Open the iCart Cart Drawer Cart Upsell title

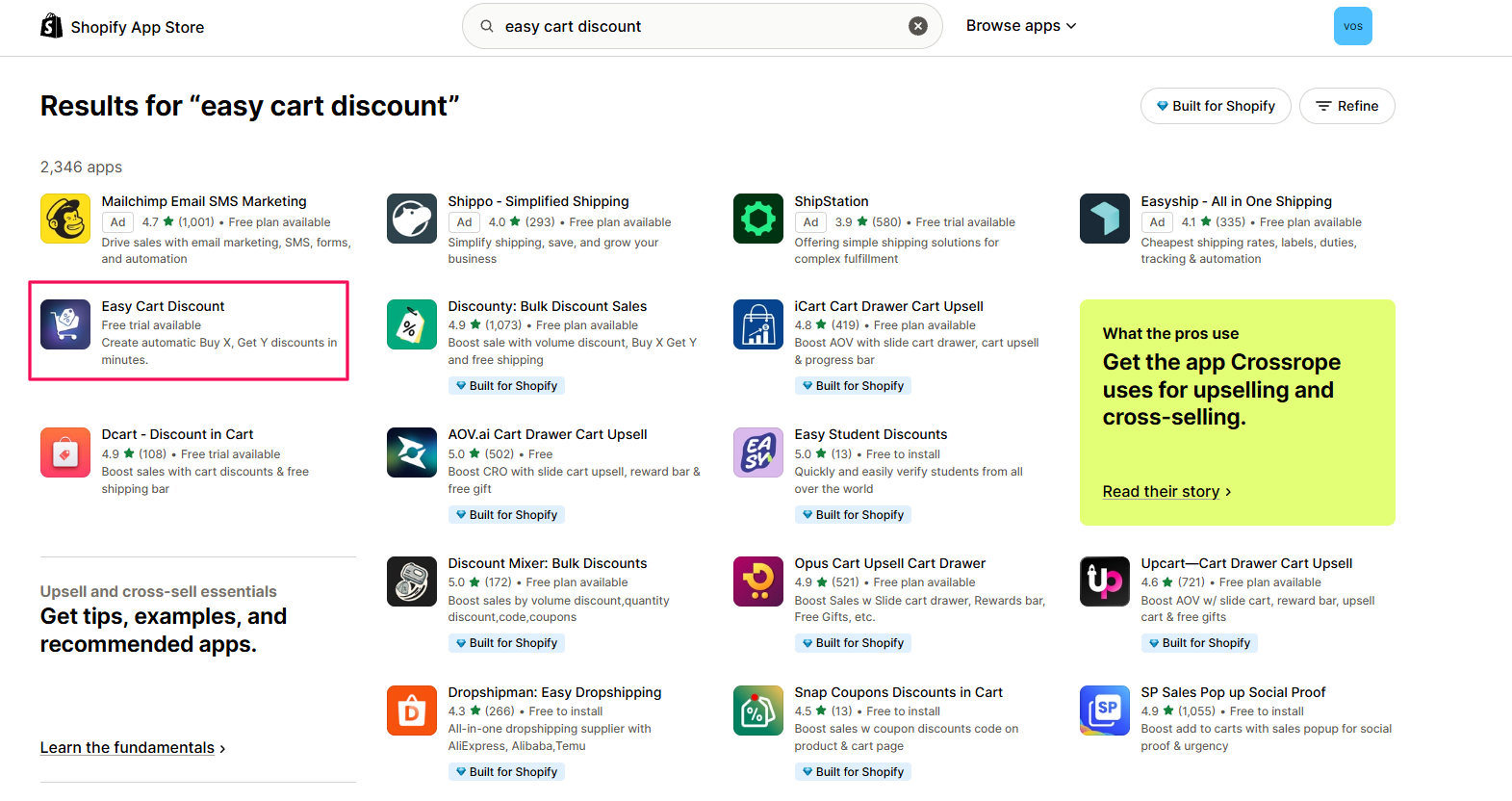[x=888, y=306]
